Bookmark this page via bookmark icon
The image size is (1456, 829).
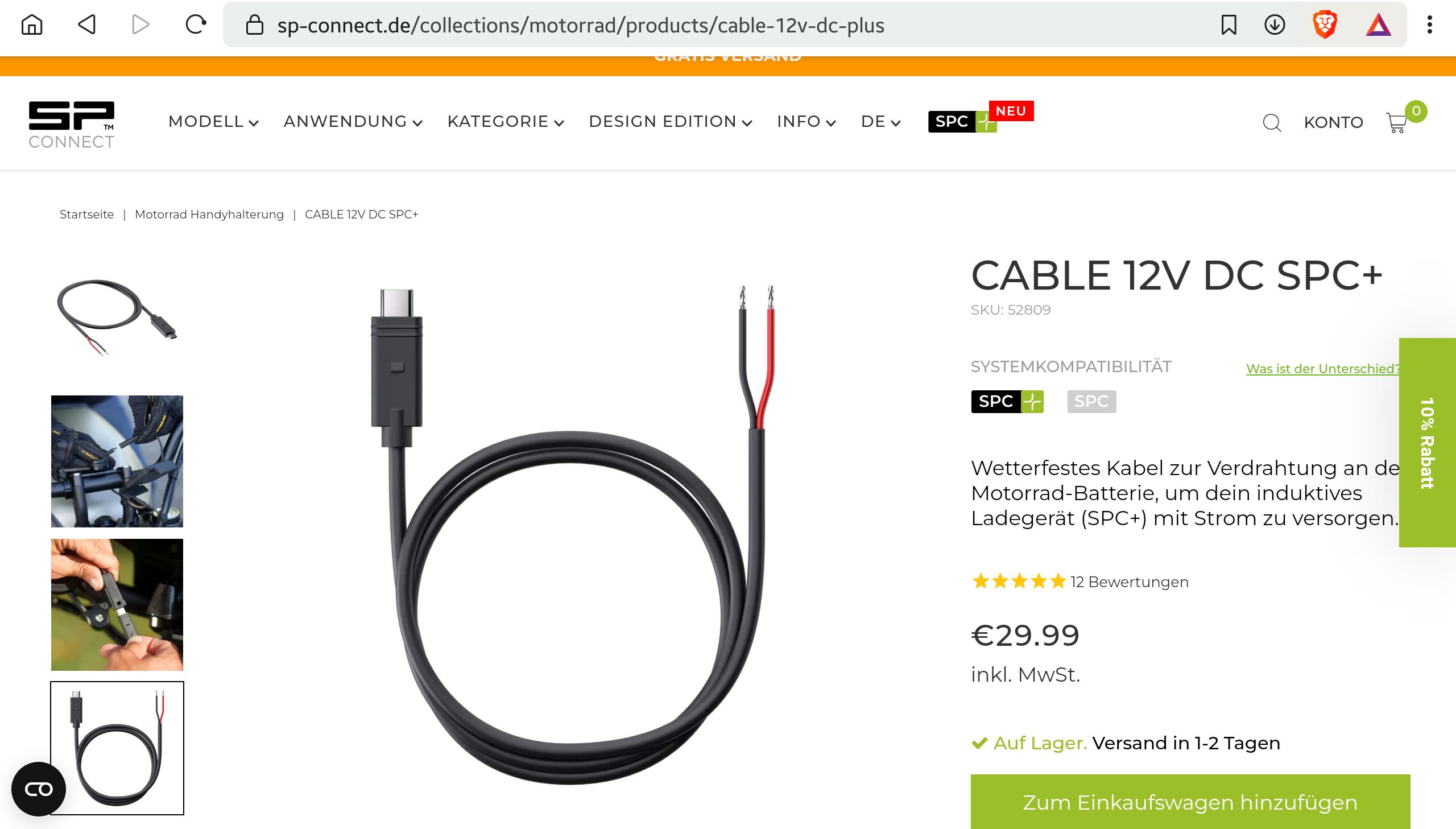pyautogui.click(x=1229, y=25)
